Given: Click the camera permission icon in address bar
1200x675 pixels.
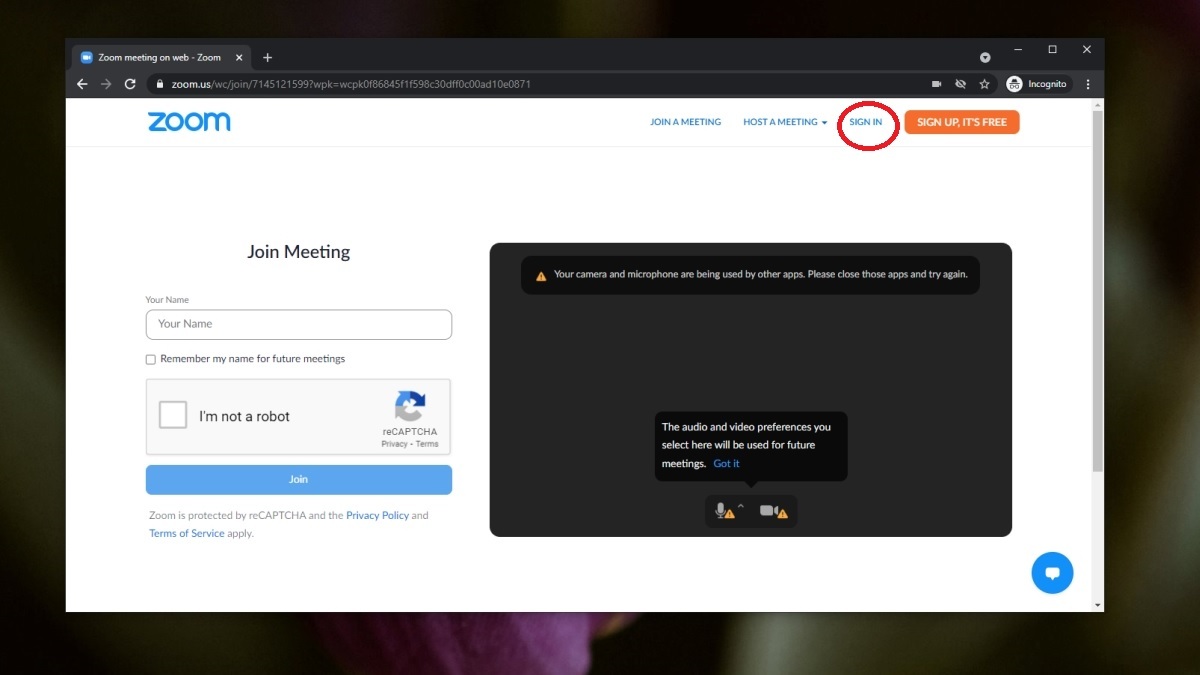Looking at the screenshot, I should pos(937,84).
